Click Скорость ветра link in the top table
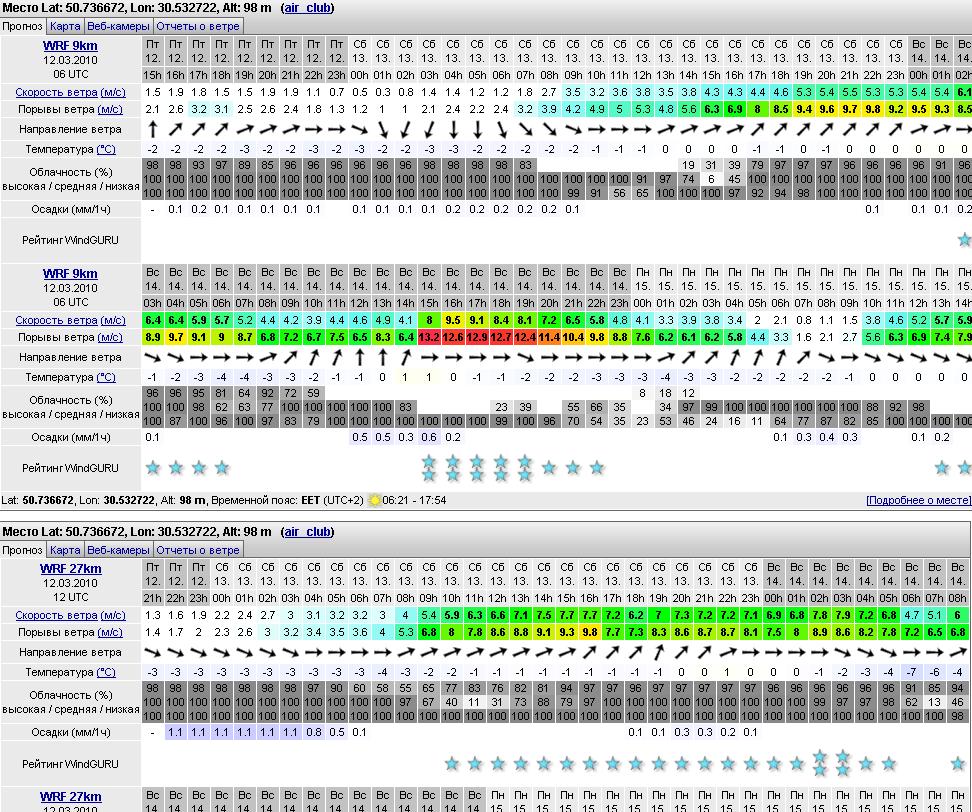This screenshot has height=812, width=972. click(x=56, y=92)
